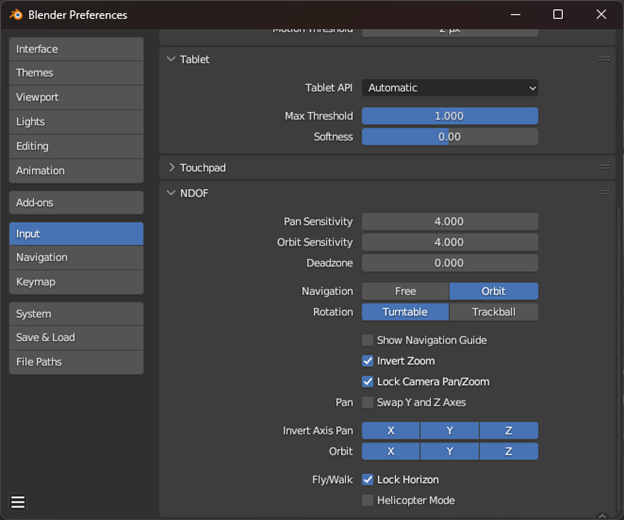Open the Tablet API dropdown
This screenshot has height=520, width=624.
pyautogui.click(x=449, y=88)
